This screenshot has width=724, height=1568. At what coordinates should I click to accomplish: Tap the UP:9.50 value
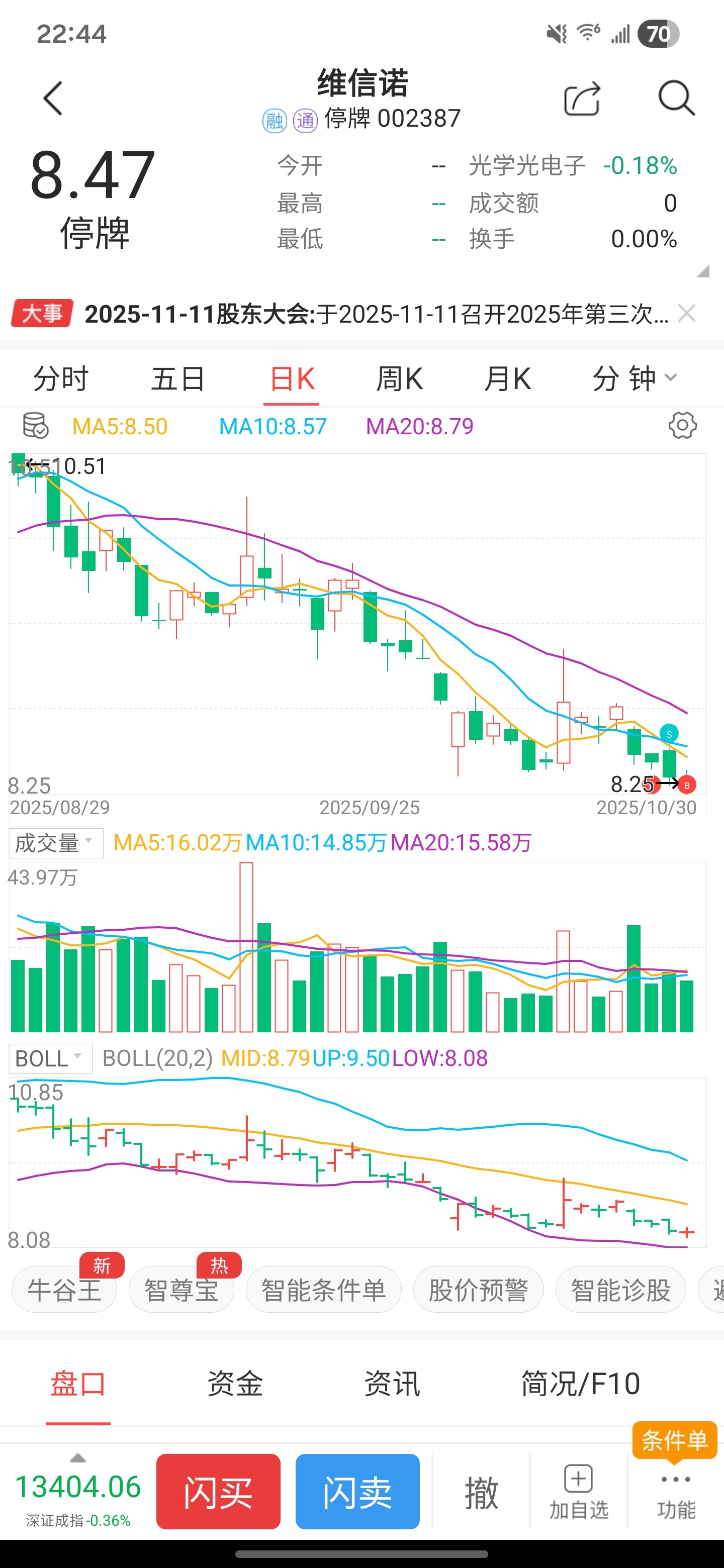pyautogui.click(x=351, y=1058)
